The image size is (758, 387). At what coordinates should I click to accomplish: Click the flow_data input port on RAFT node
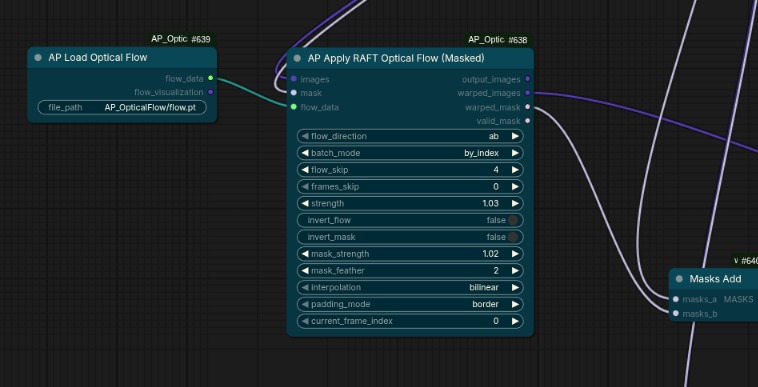click(294, 107)
